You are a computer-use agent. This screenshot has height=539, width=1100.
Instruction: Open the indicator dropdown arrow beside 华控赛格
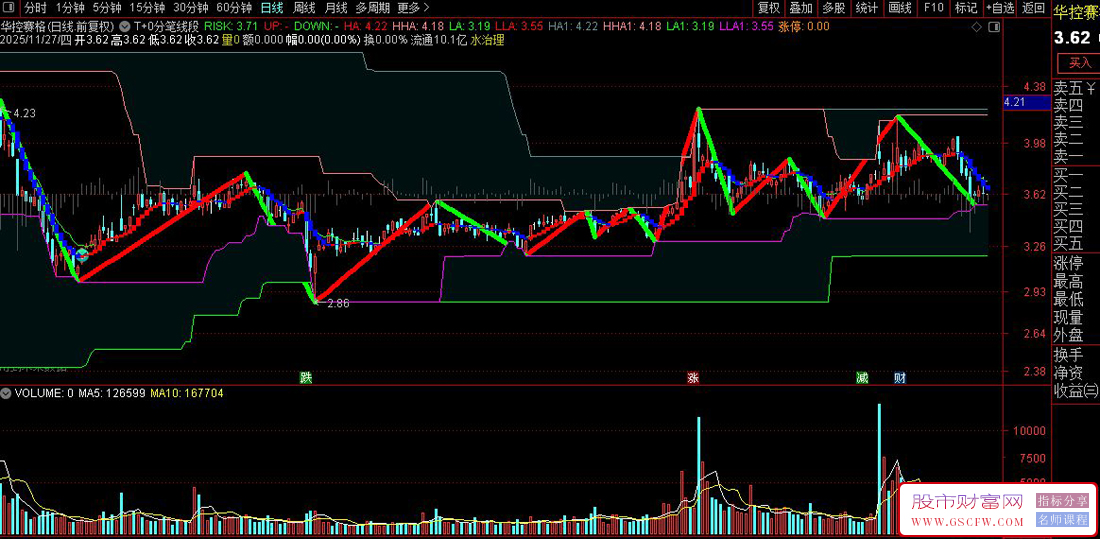[x=124, y=26]
